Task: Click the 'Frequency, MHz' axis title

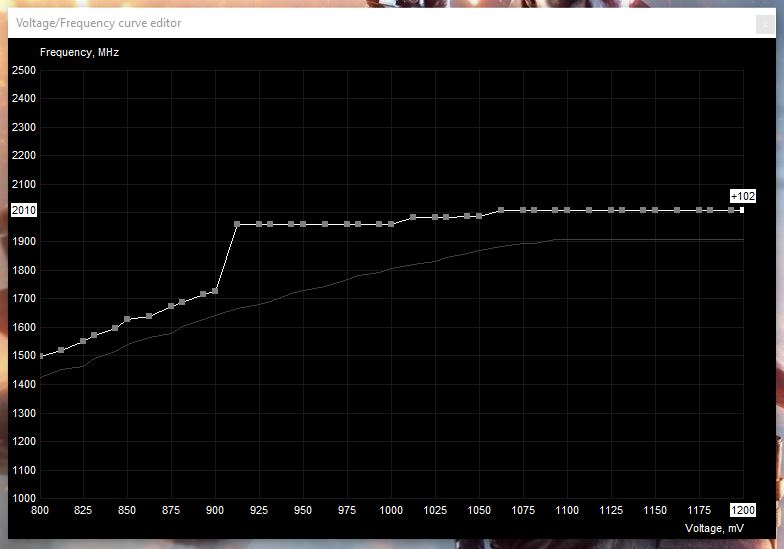Action: pos(80,52)
